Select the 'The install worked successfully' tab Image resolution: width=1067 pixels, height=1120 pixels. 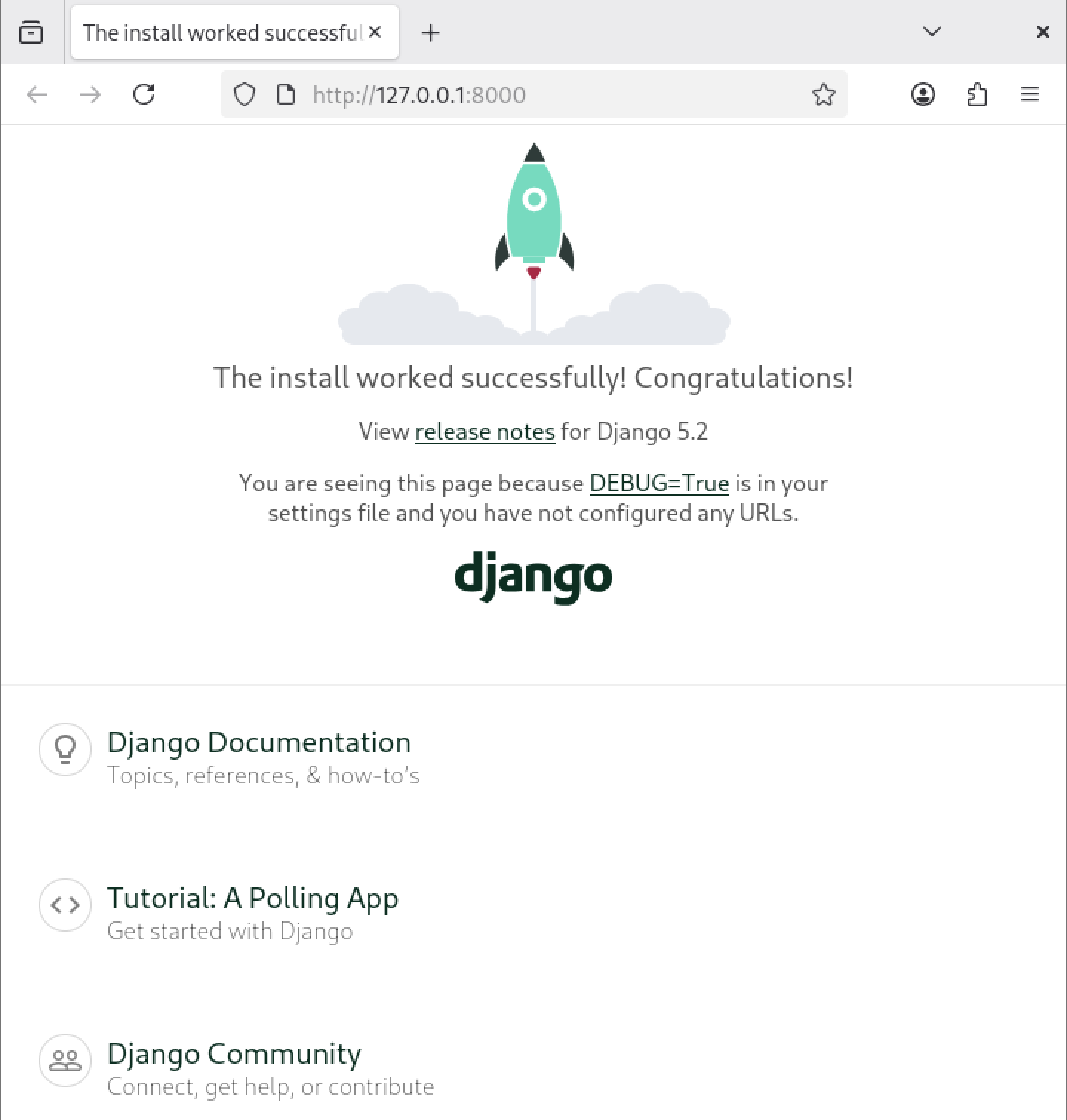tap(235, 32)
